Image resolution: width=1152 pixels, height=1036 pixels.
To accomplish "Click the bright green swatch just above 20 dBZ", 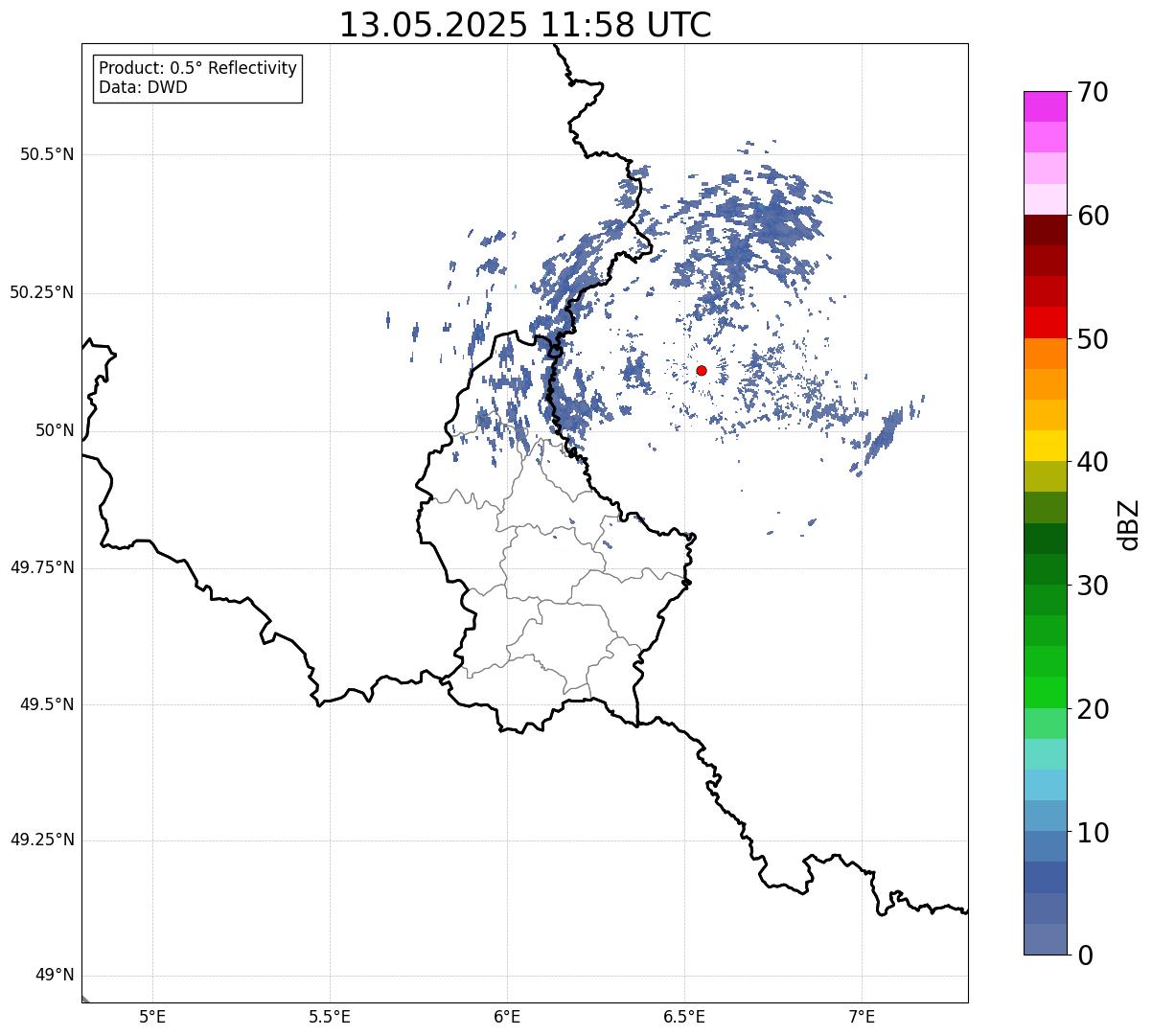I will [x=1045, y=693].
